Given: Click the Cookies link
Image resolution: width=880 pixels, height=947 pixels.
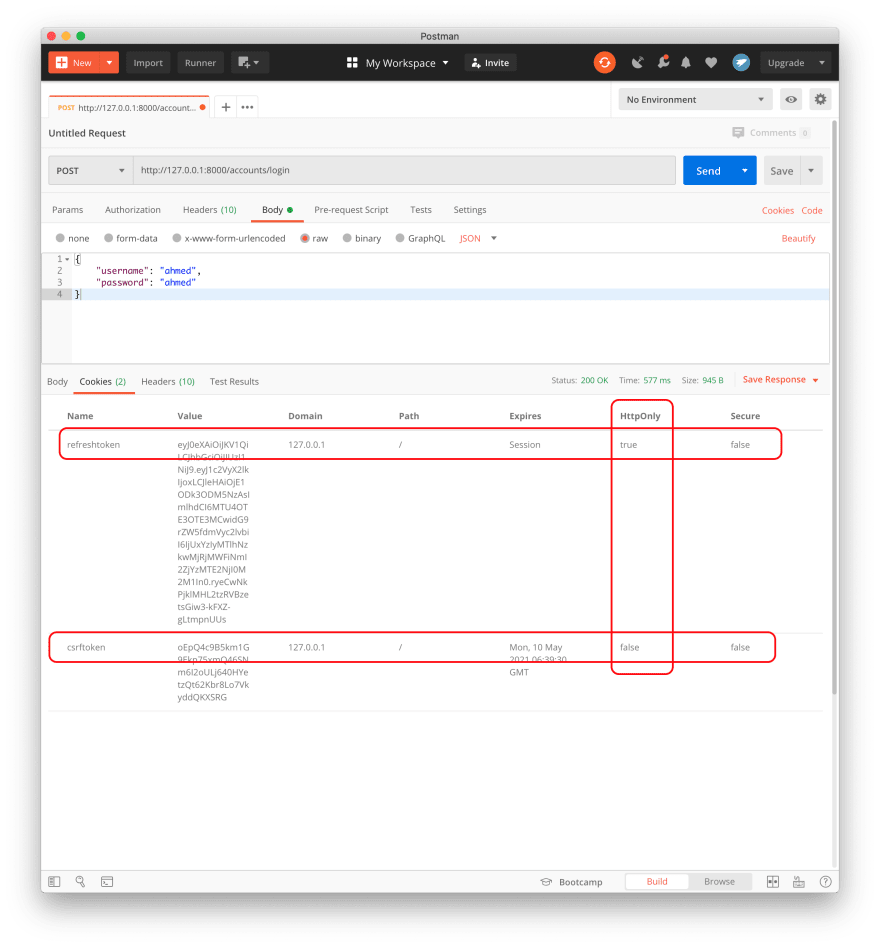Looking at the screenshot, I should click(x=777, y=210).
